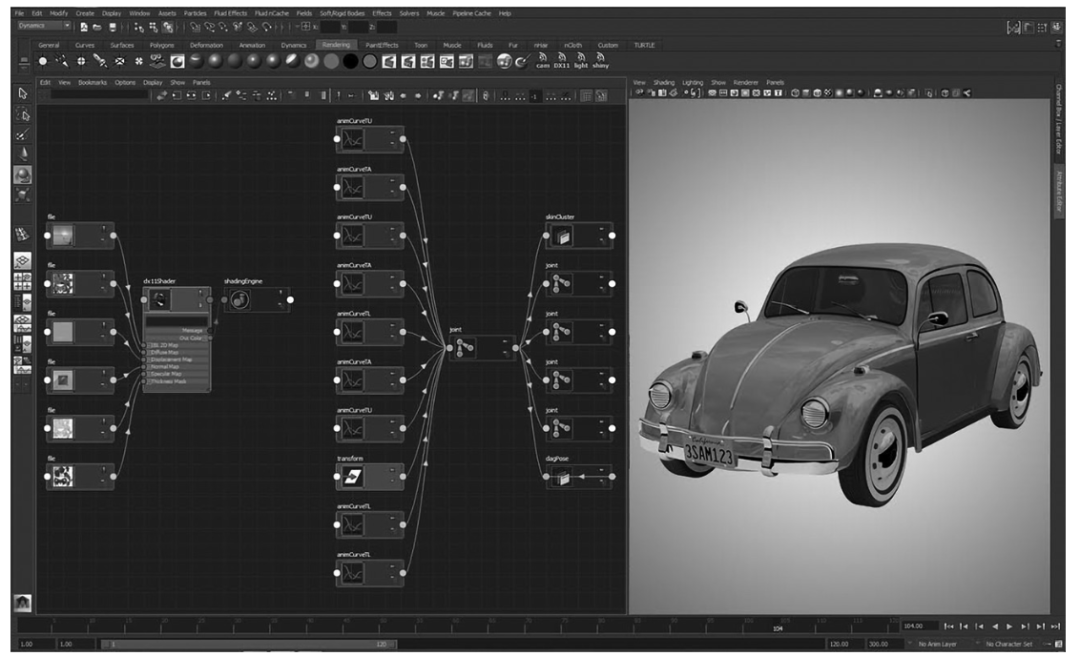Open the Pipeline Cache menu

[x=472, y=13]
